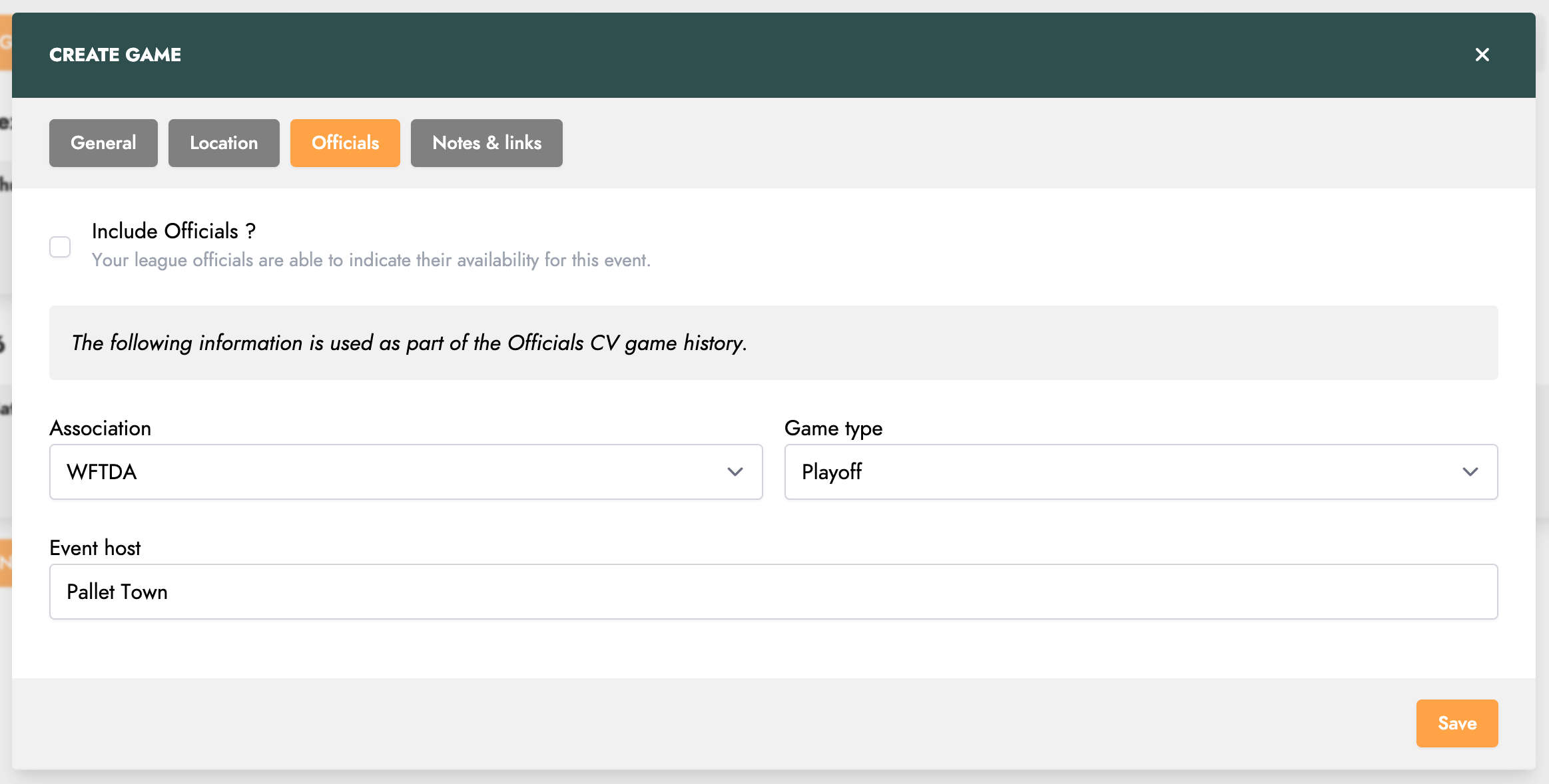
Task: Close the Create Game dialog
Action: coord(1482,55)
